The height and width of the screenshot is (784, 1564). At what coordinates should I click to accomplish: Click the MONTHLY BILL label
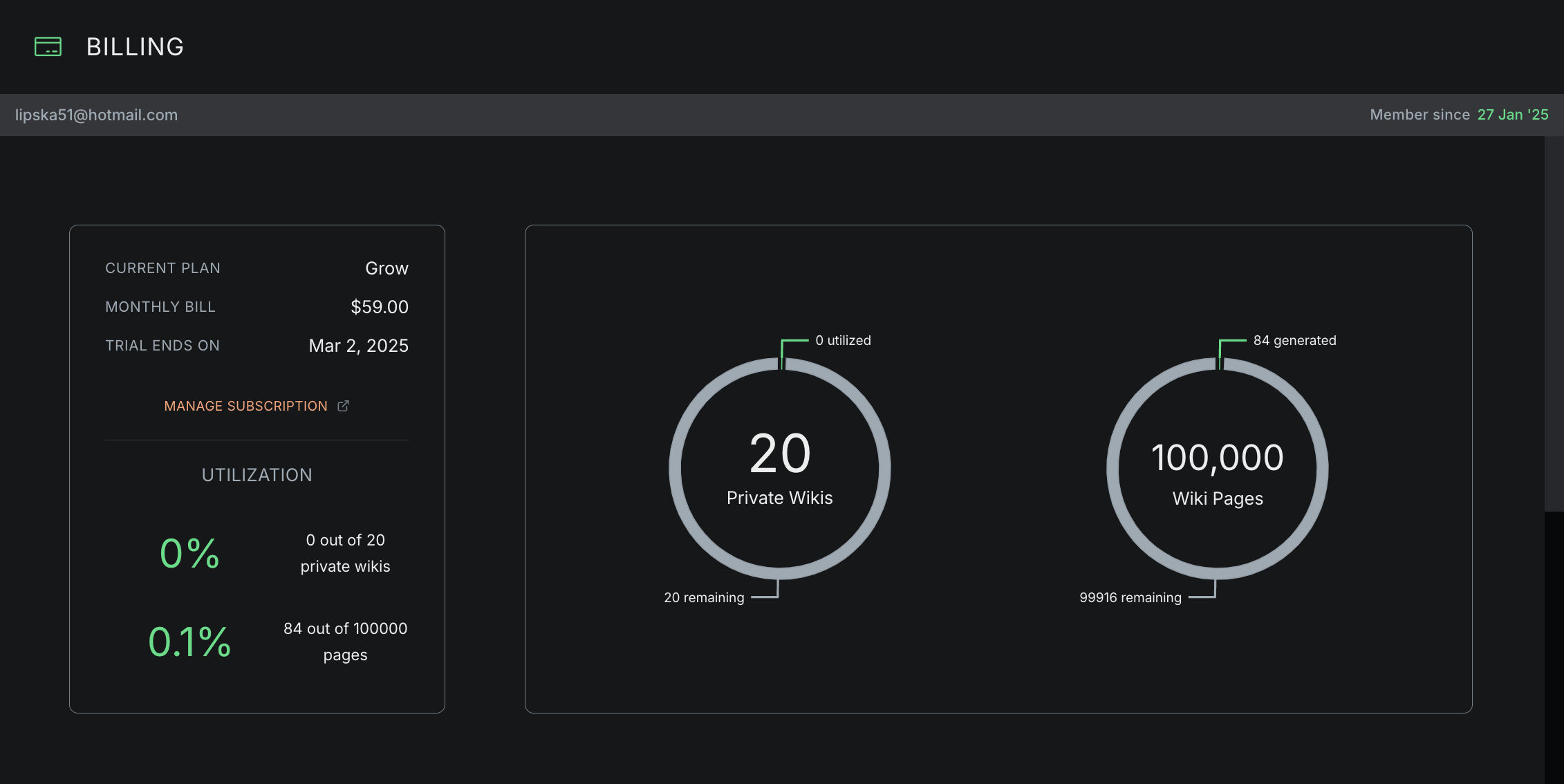[160, 307]
